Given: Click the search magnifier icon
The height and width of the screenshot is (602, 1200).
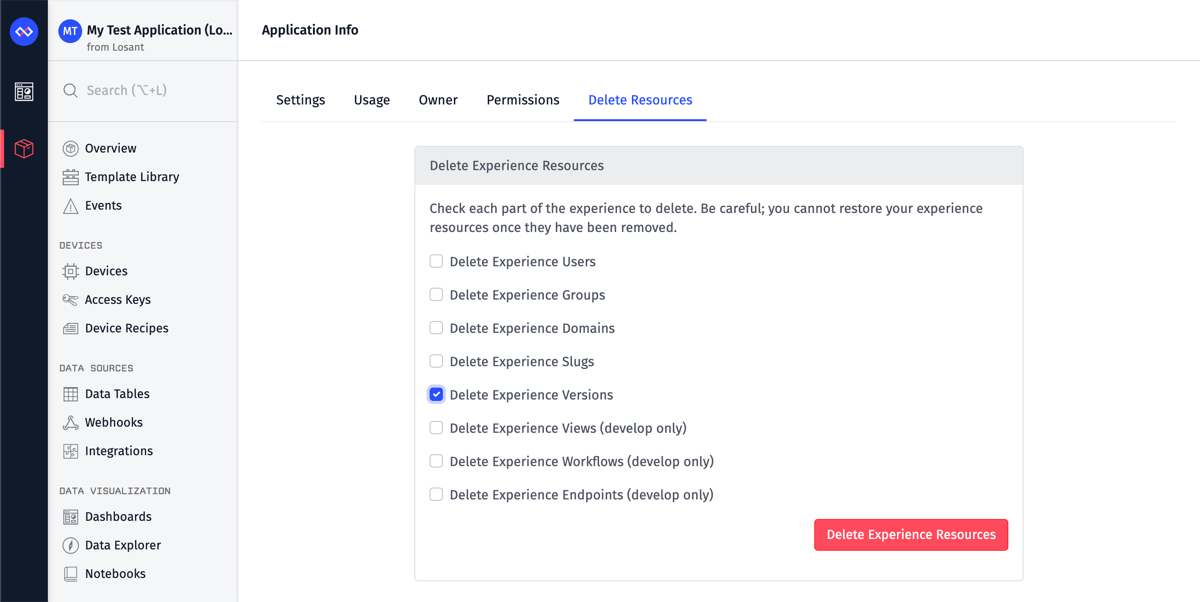Looking at the screenshot, I should (70, 90).
